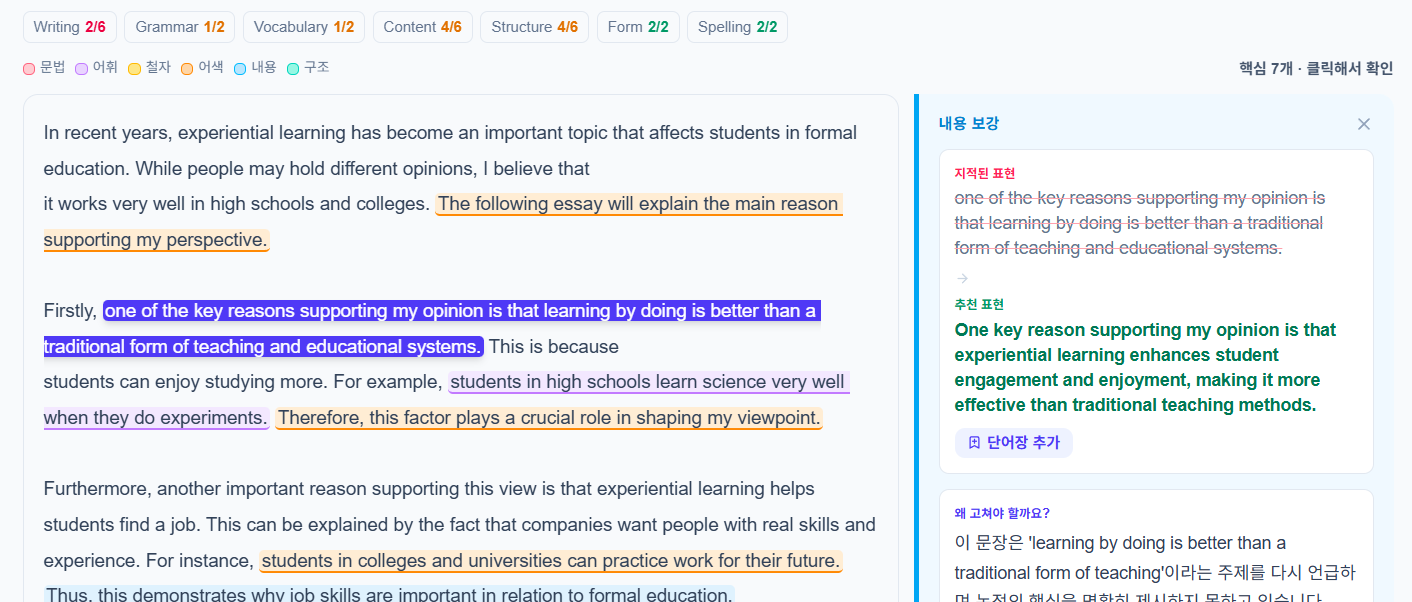The width and height of the screenshot is (1412, 602).
Task: Click the blue 내용 legend dot
Action: 240,69
